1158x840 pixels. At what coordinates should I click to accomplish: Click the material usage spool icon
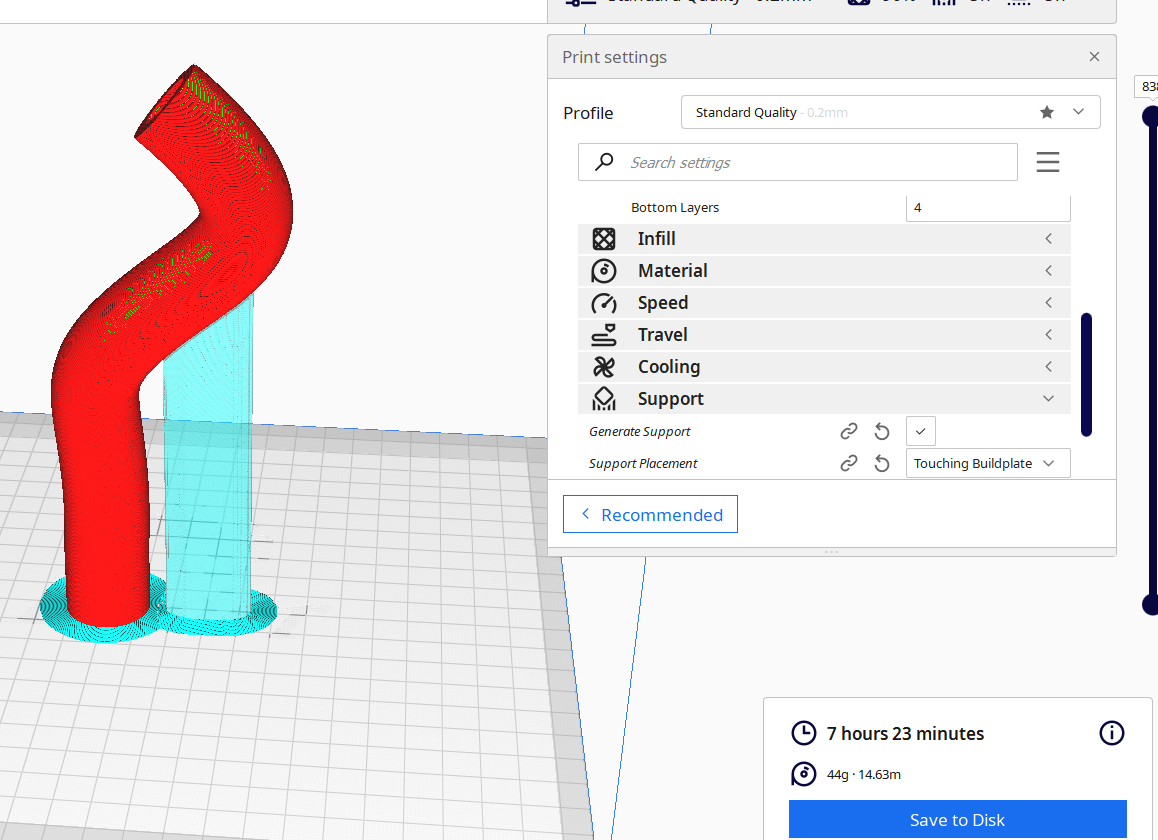(804, 774)
